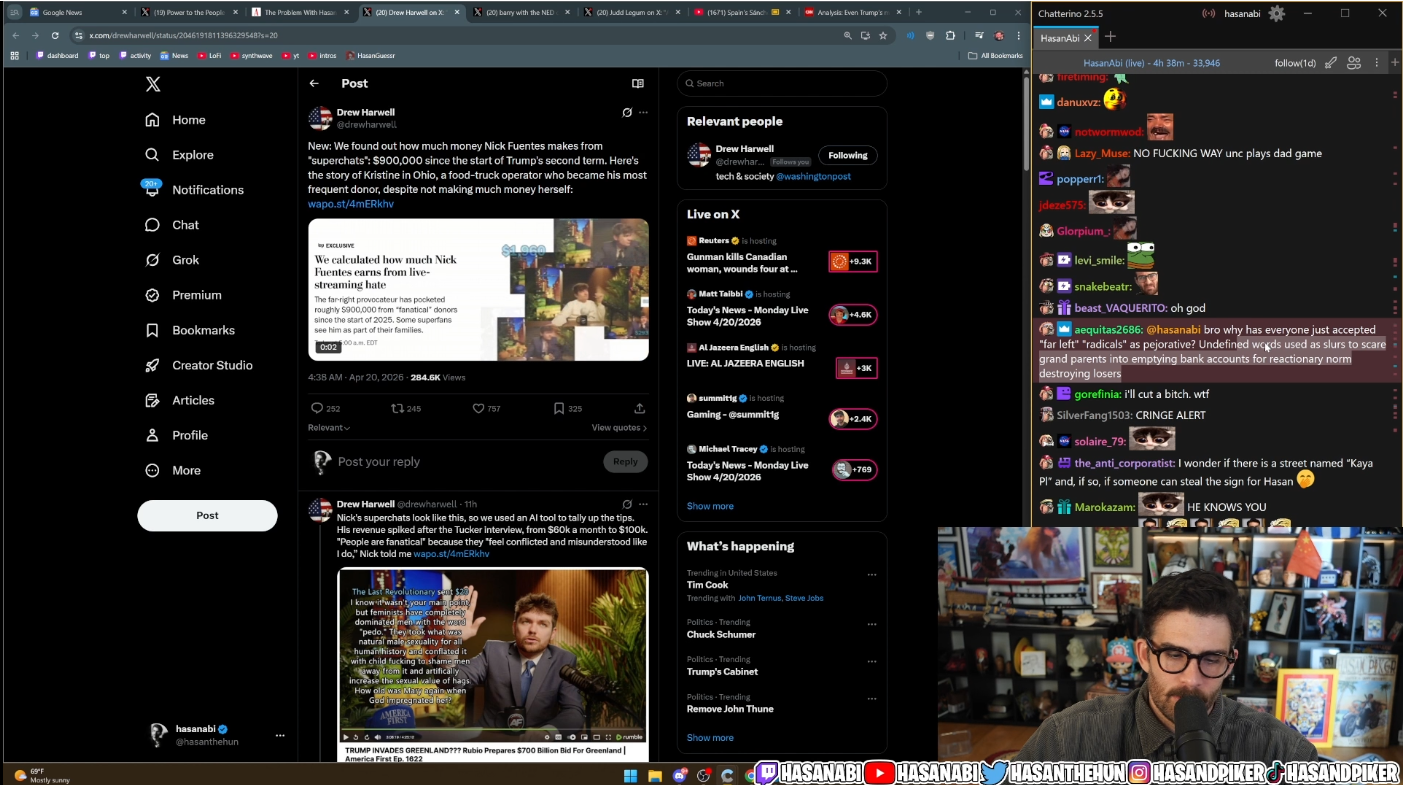Open Windows Start menu
The image size is (1403, 785).
coord(631,775)
